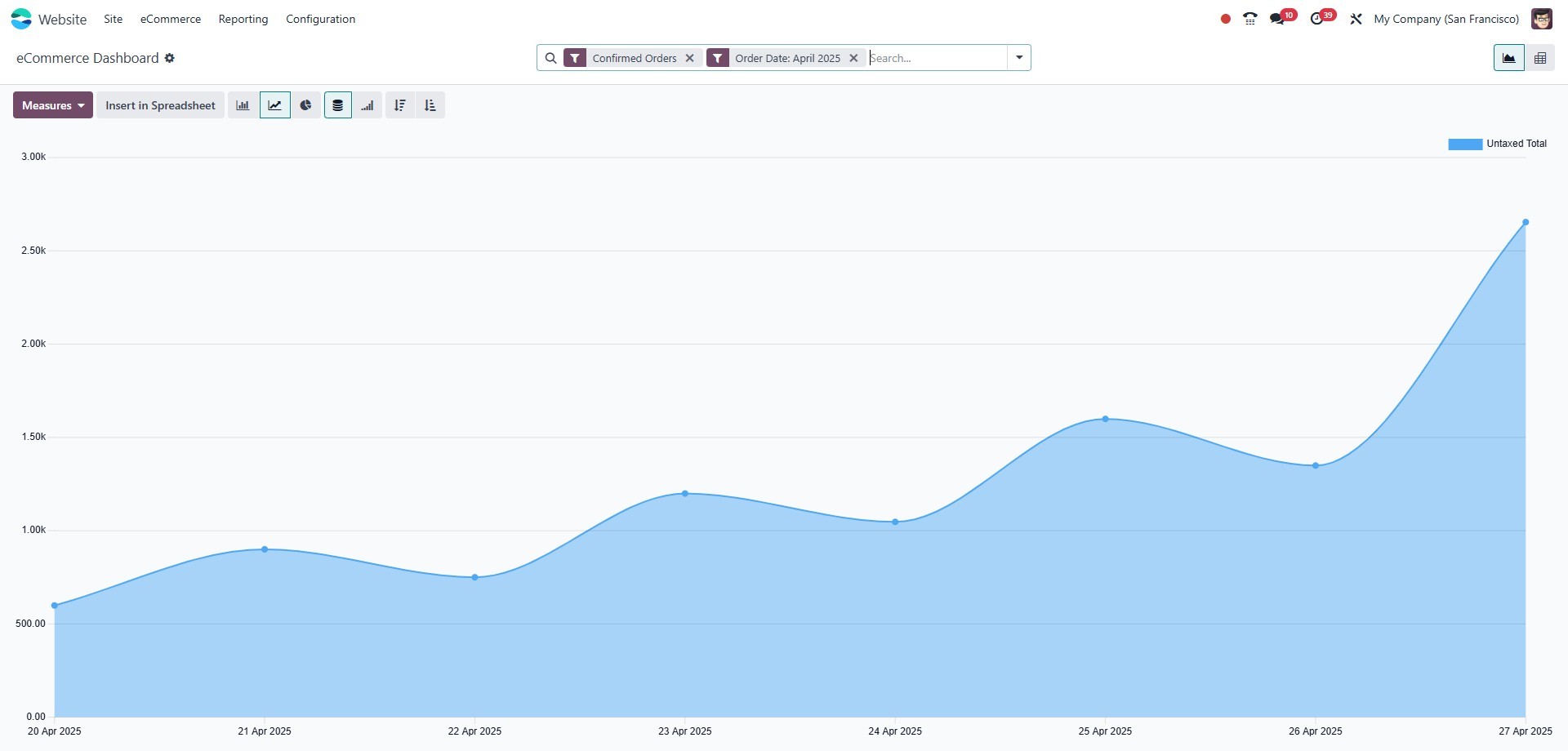Viewport: 1568px width, 751px height.
Task: Open the debug tools wrench icon
Action: (x=1356, y=19)
